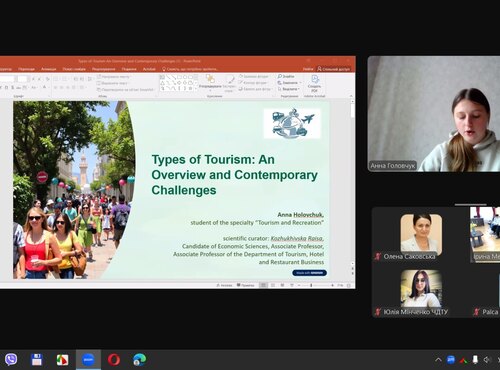Switch to Reading view
This screenshot has height=370, width=500.
[x=282, y=285]
